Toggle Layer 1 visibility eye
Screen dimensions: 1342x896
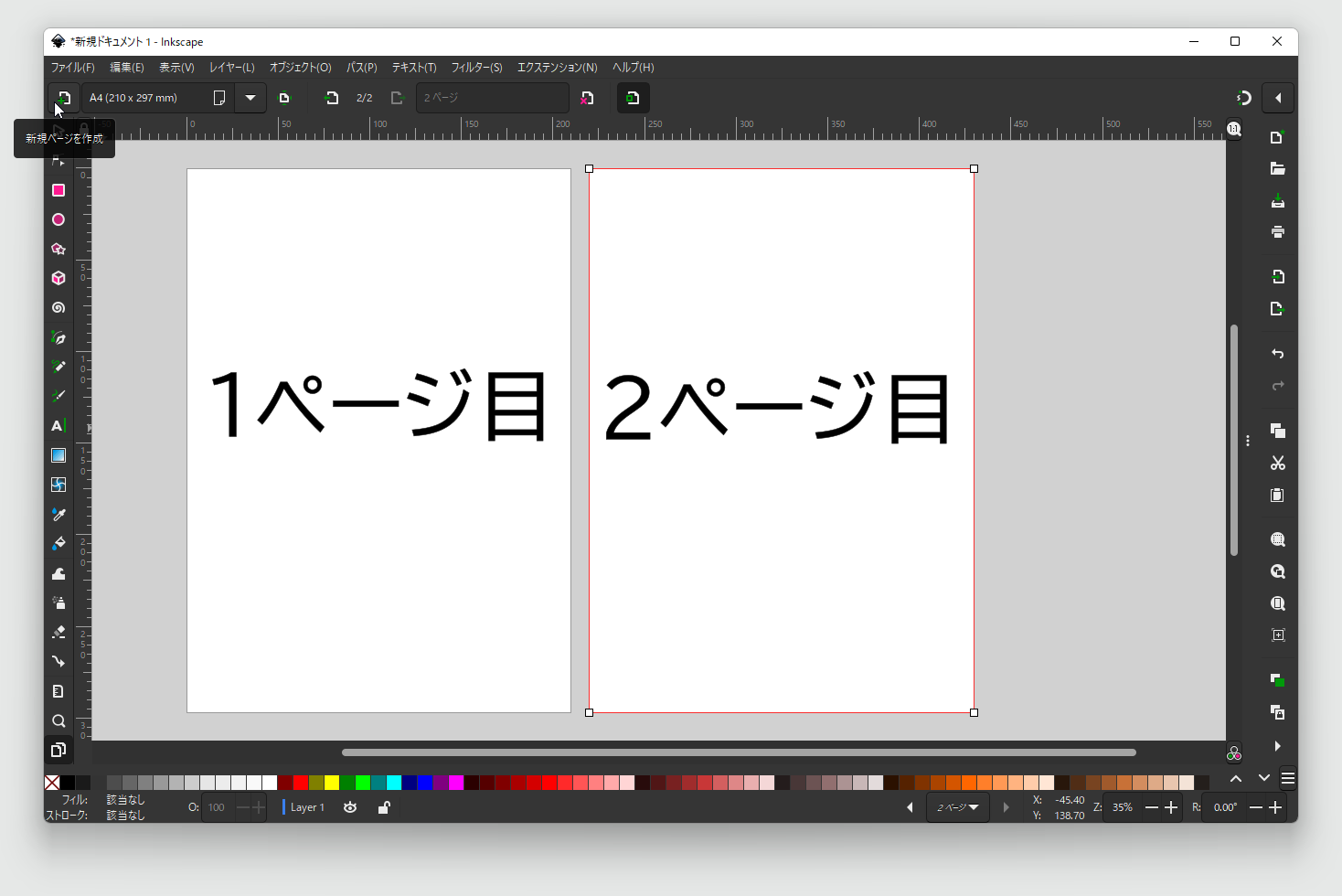350,807
